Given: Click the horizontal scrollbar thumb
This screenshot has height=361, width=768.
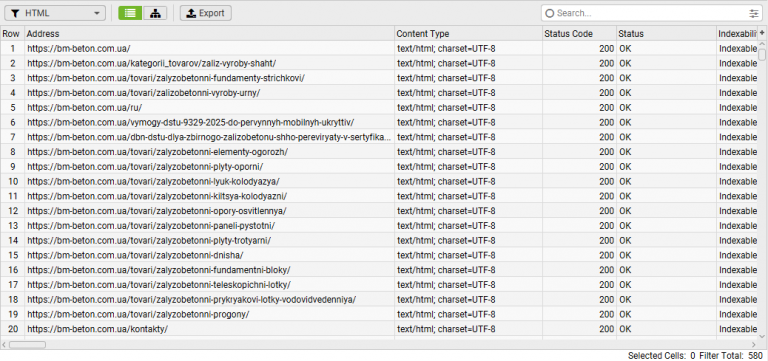Looking at the screenshot, I should tap(27, 345).
